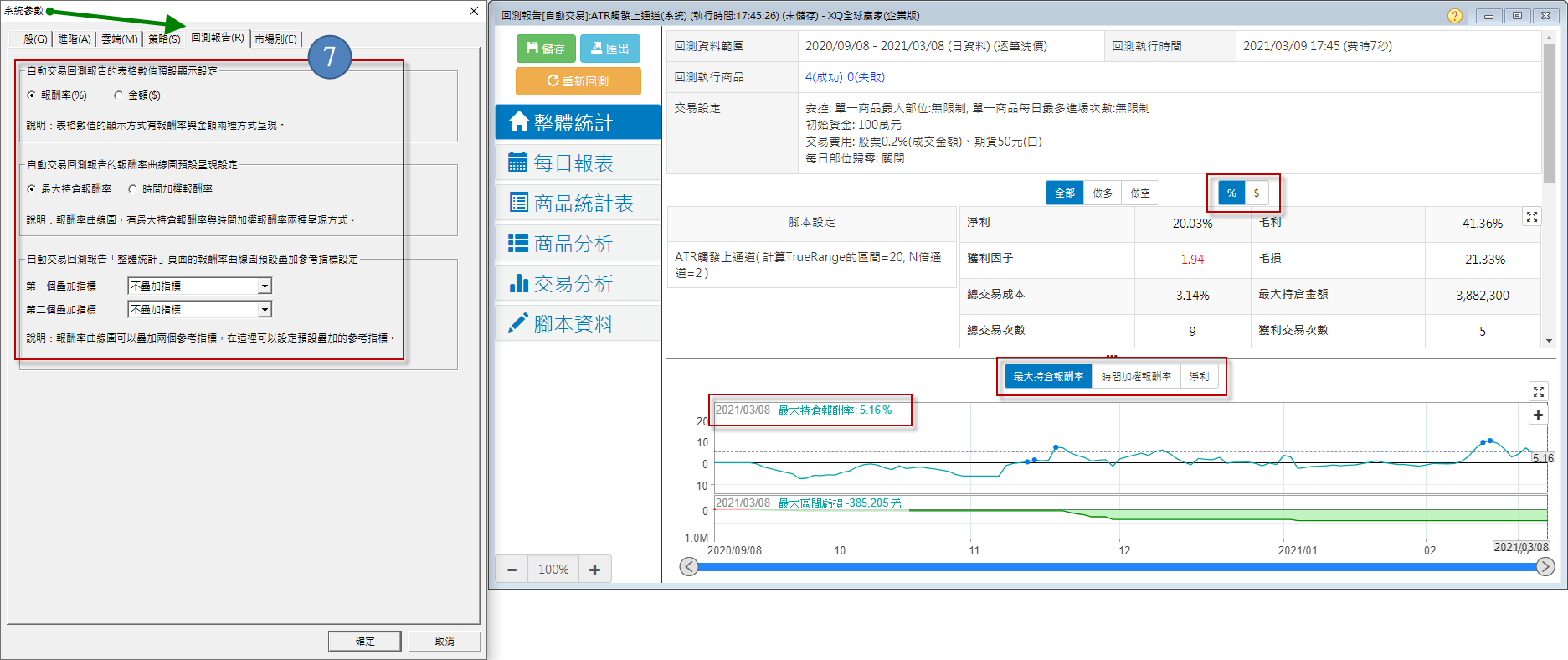The height and width of the screenshot is (660, 1568).
Task: Click the left handle of the date range slider
Action: tap(689, 567)
